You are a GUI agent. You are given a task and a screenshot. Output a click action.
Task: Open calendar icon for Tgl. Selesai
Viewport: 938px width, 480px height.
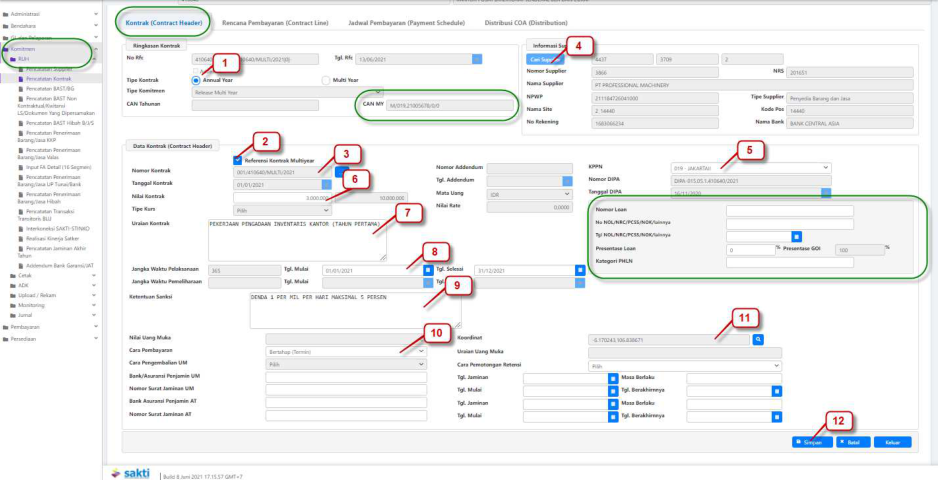click(x=580, y=270)
